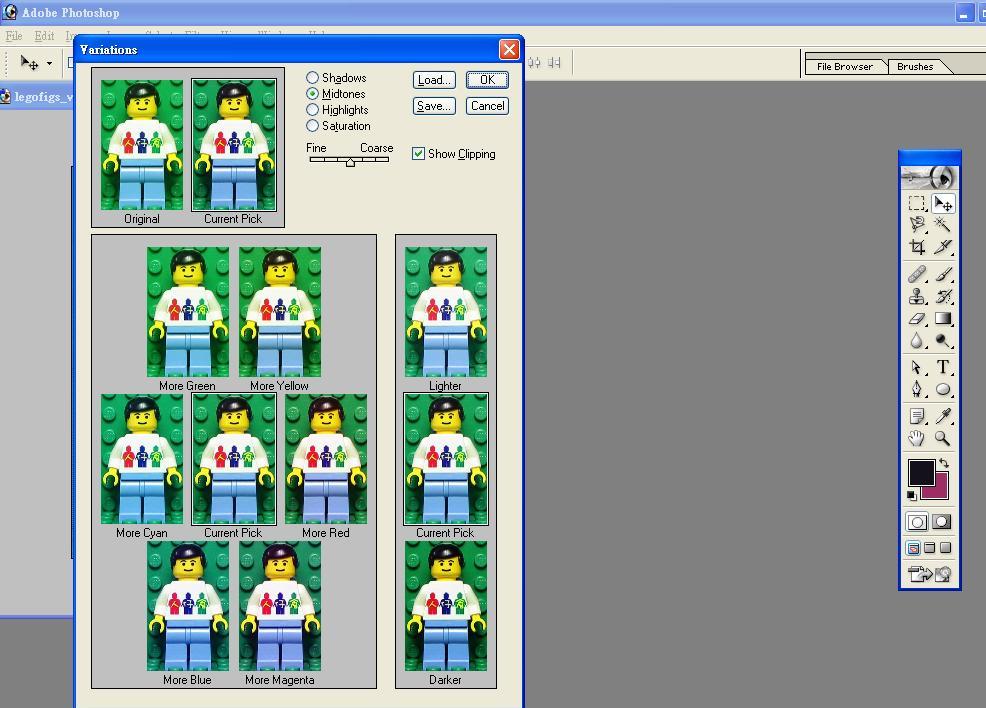Click the Original thumbnail
Image resolution: width=986 pixels, height=708 pixels.
[x=141, y=145]
